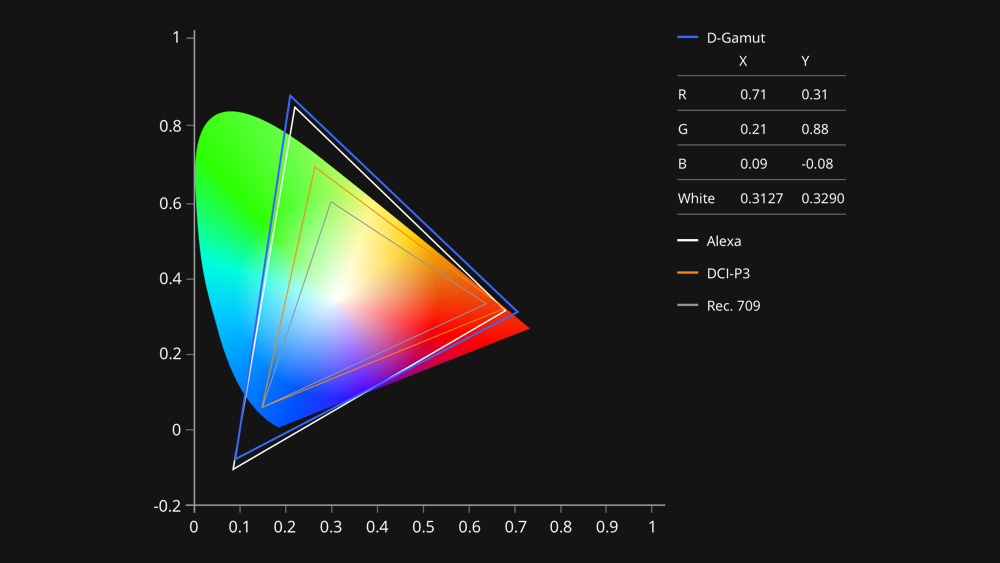
Task: Click the R row X value 0.71
Action: (753, 94)
